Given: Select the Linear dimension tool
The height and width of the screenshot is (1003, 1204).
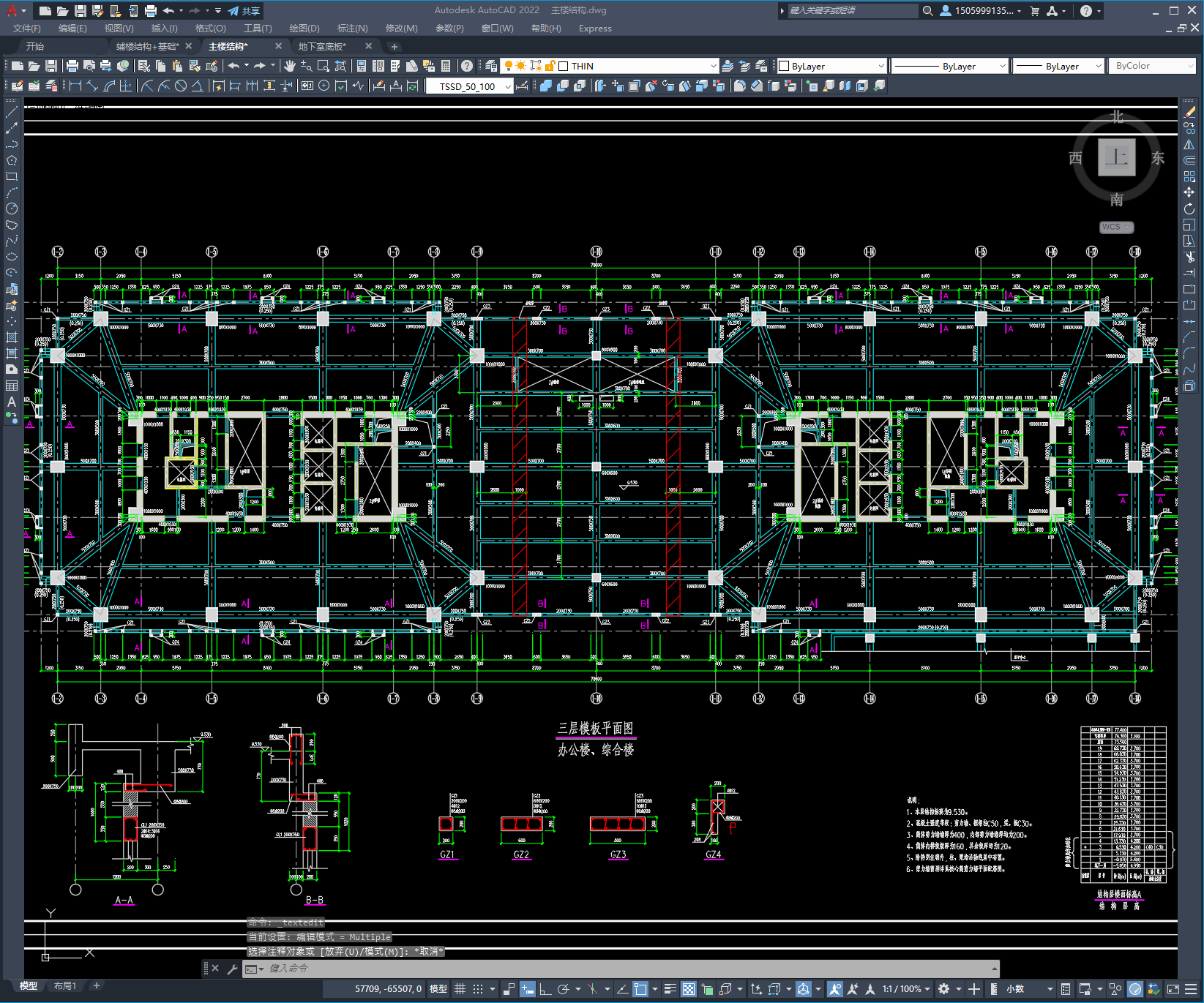Looking at the screenshot, I should coord(75,86).
